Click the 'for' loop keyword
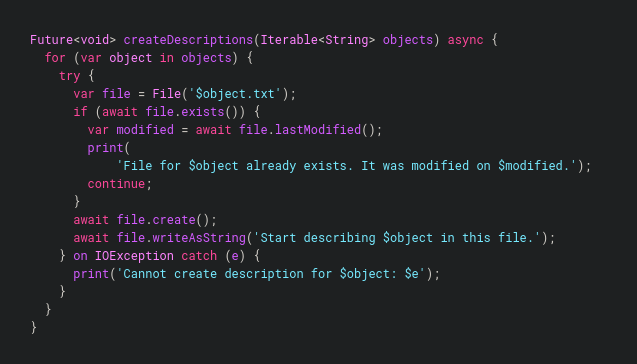This screenshot has height=364, width=637. tap(55, 58)
